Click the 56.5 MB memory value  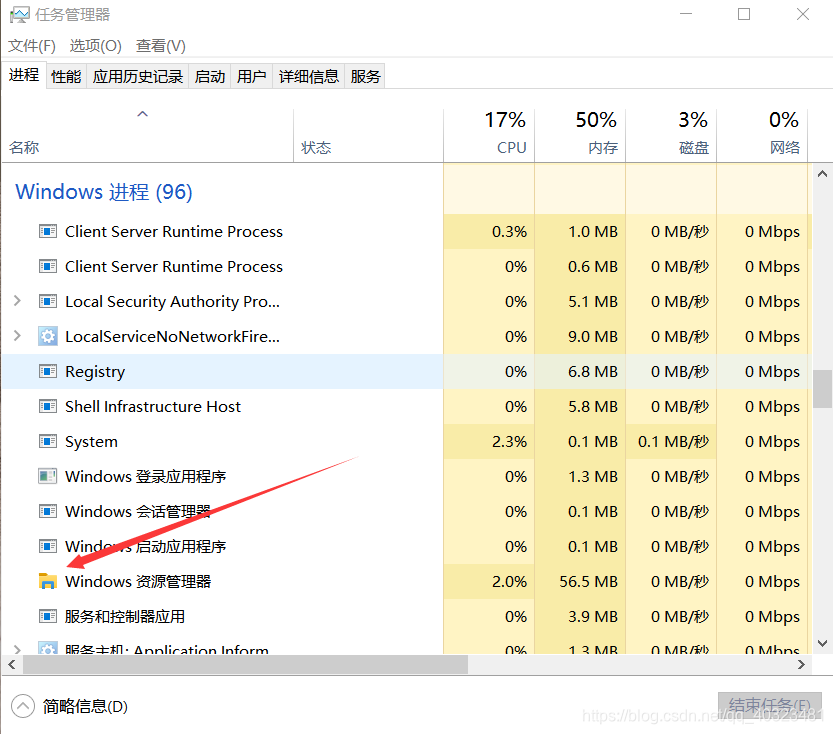(589, 582)
